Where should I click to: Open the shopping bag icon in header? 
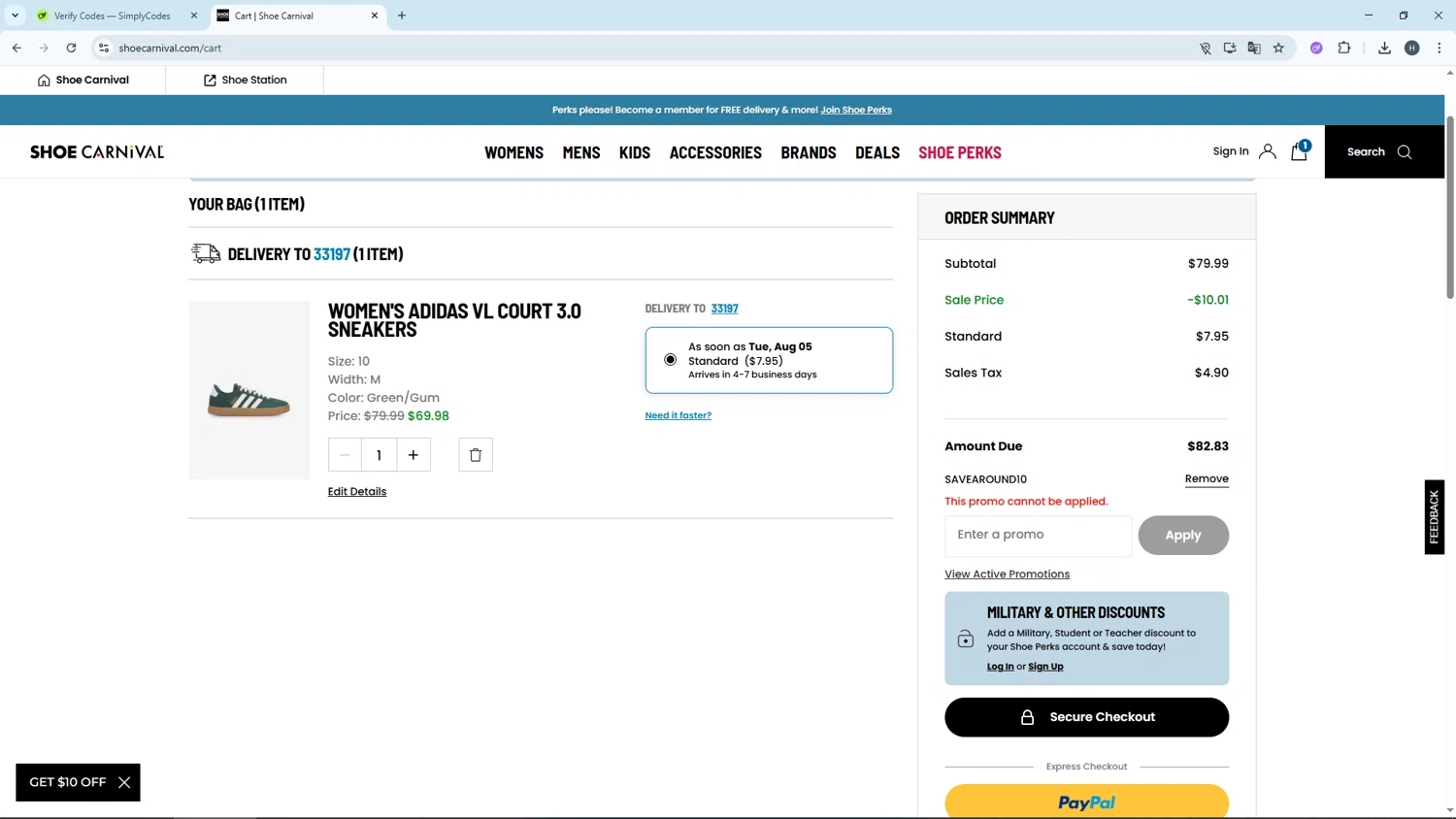click(1299, 151)
